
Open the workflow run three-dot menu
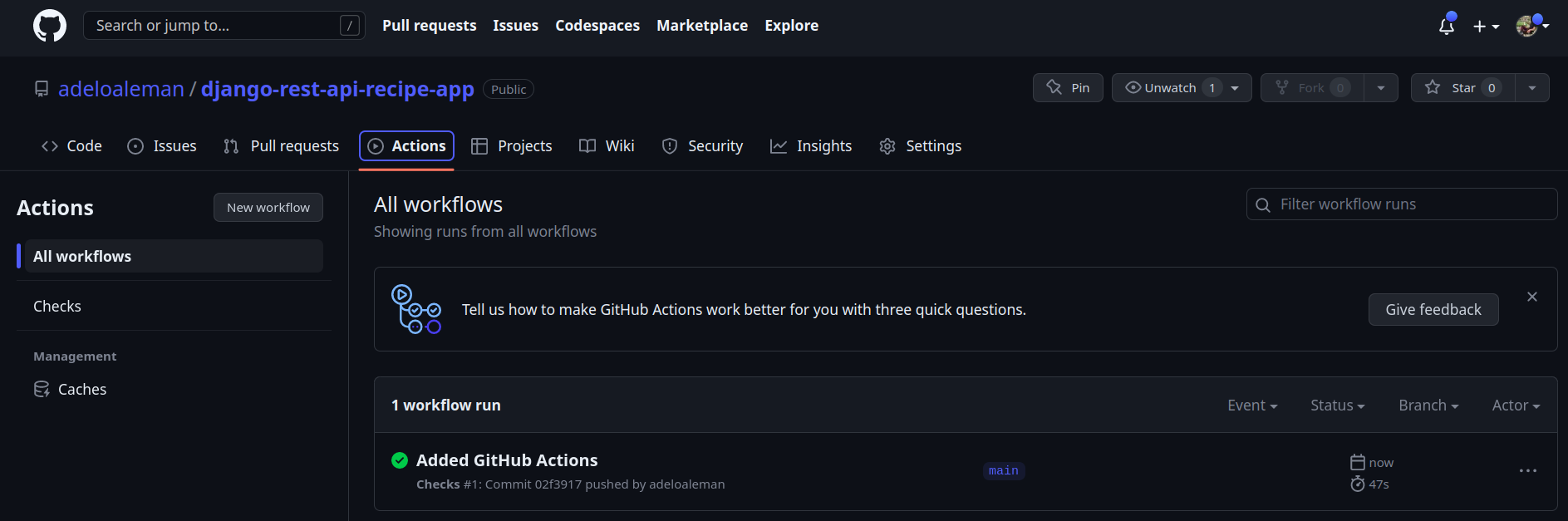[1527, 471]
